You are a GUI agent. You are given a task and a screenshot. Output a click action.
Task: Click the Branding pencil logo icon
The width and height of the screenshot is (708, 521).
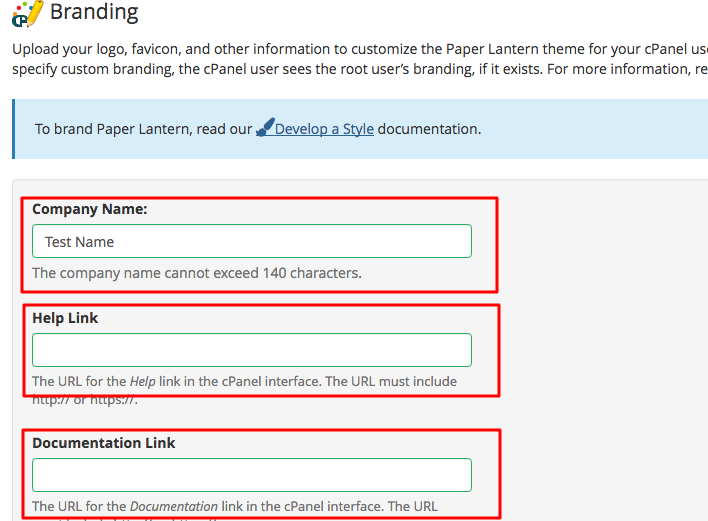click(28, 14)
